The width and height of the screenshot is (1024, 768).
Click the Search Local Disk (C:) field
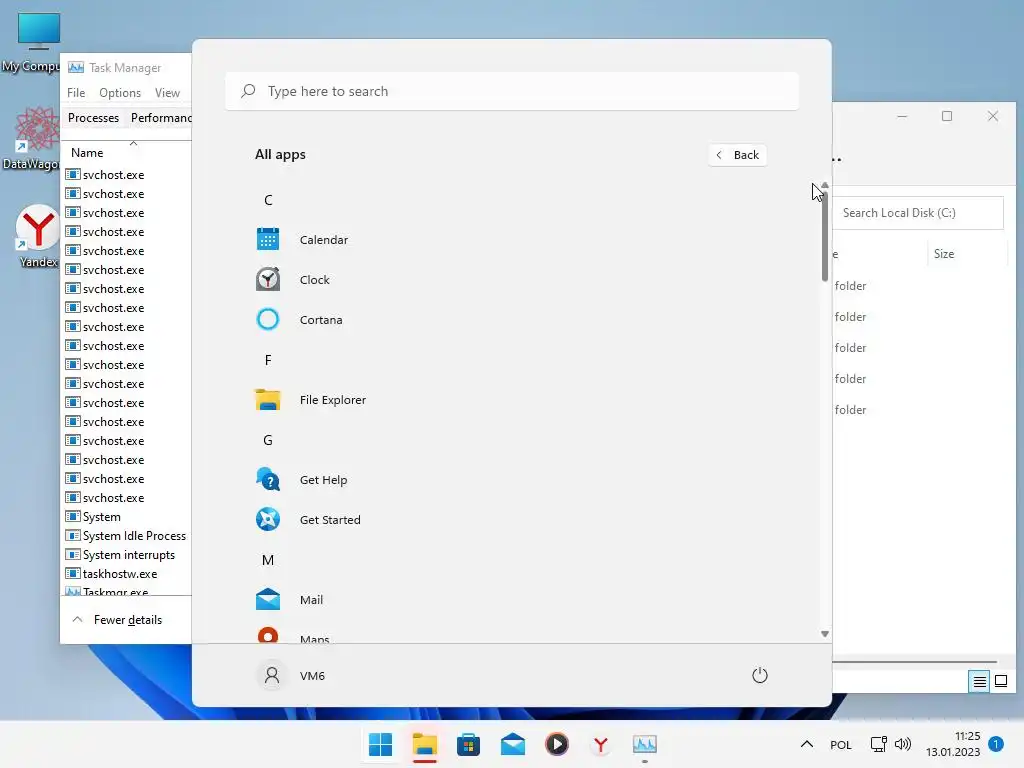[x=918, y=213]
